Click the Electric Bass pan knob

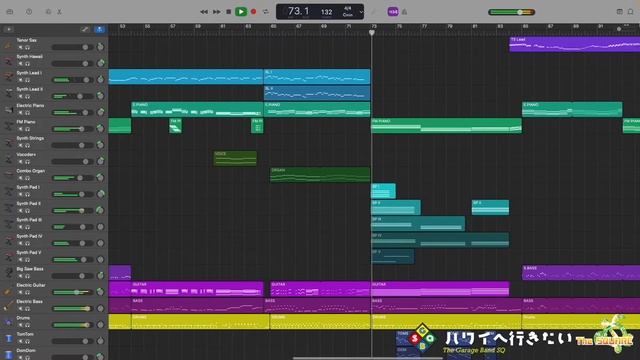click(100, 308)
